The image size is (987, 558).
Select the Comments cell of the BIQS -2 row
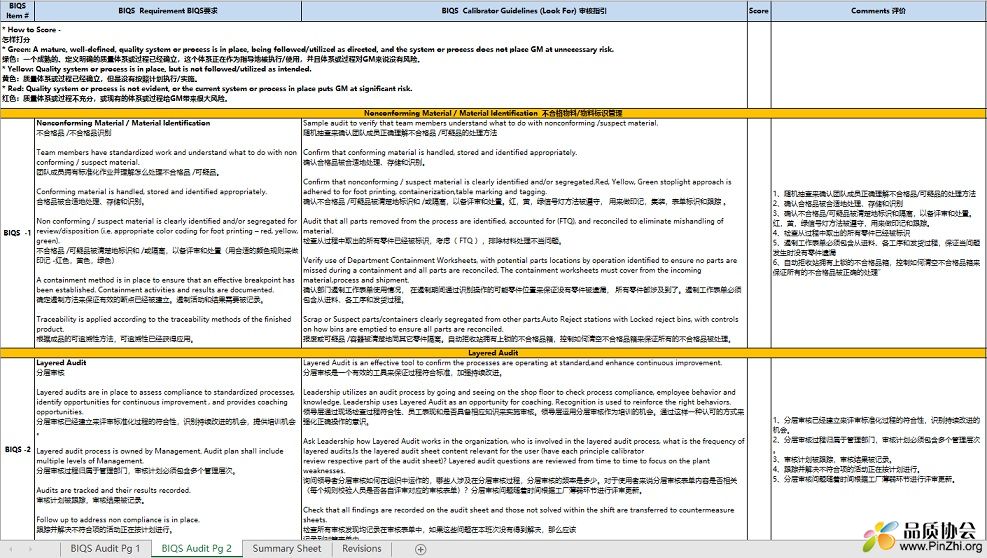click(878, 449)
